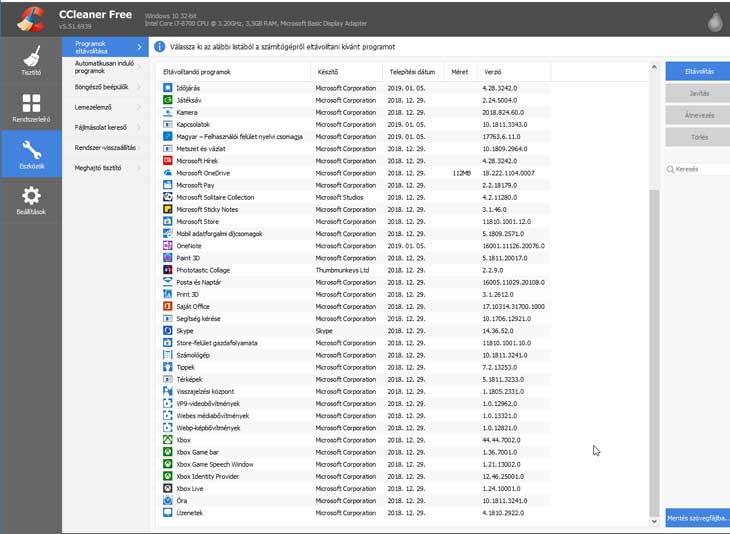Open Rendszer-visszaállítás section
This screenshot has height=534, width=730.
105,148
